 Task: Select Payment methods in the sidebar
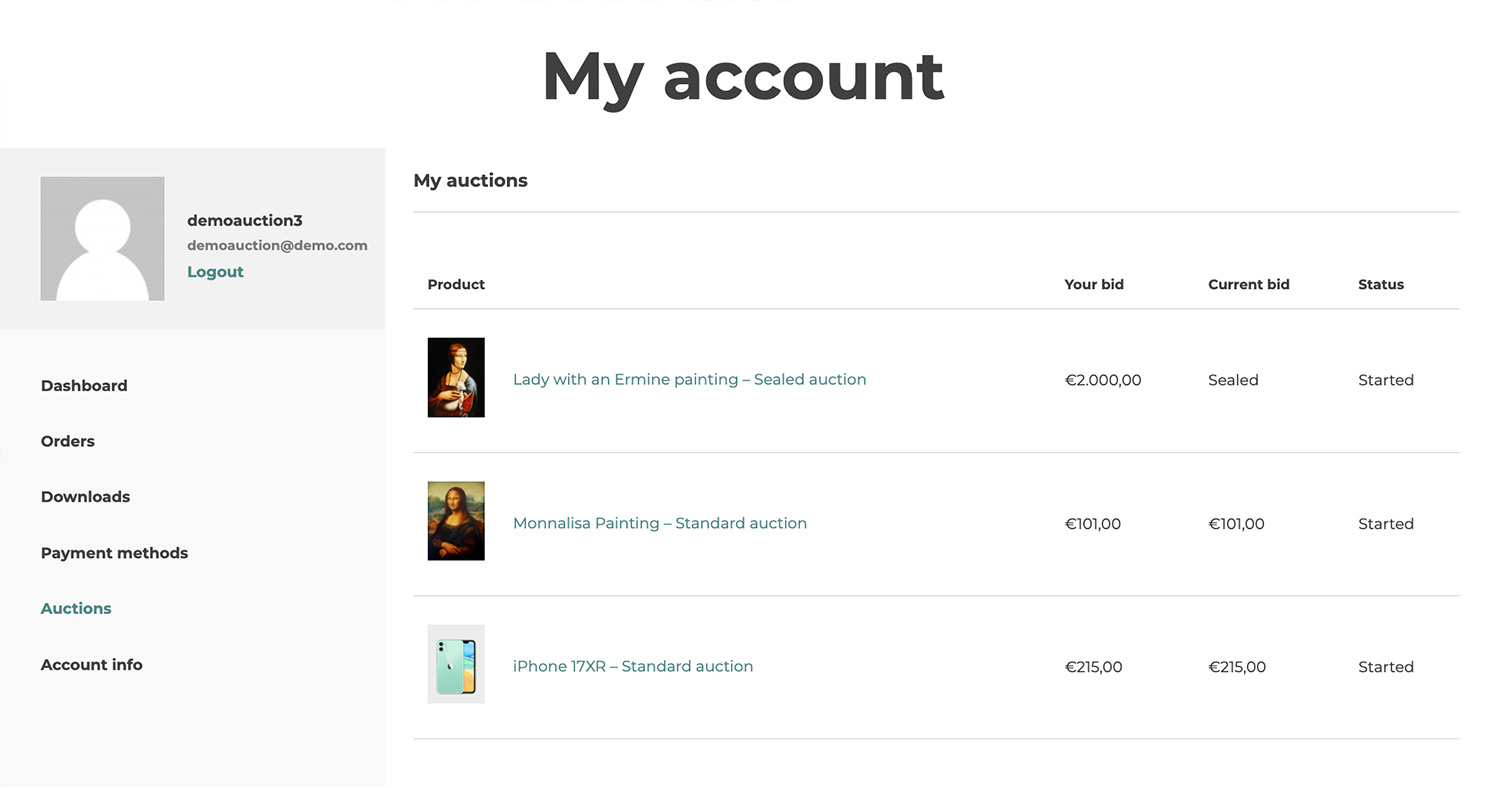pos(114,553)
